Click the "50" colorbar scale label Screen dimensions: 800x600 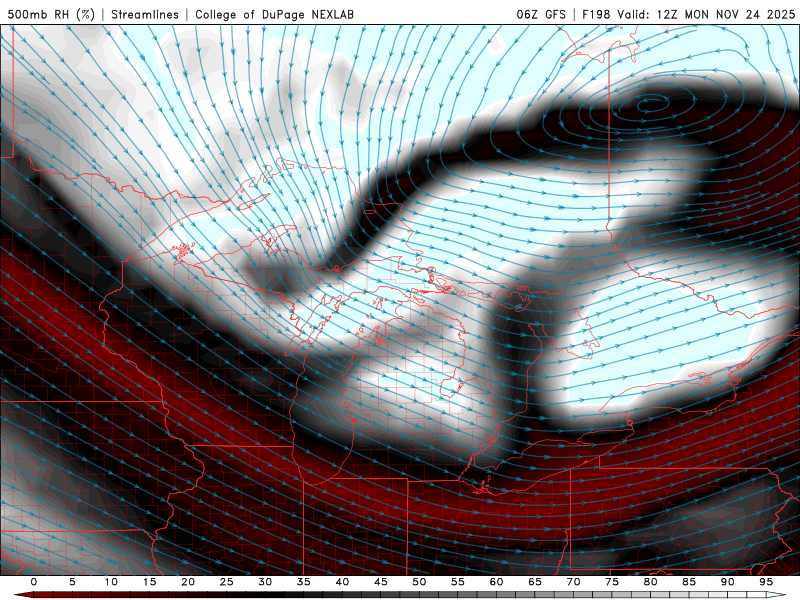[x=419, y=582]
